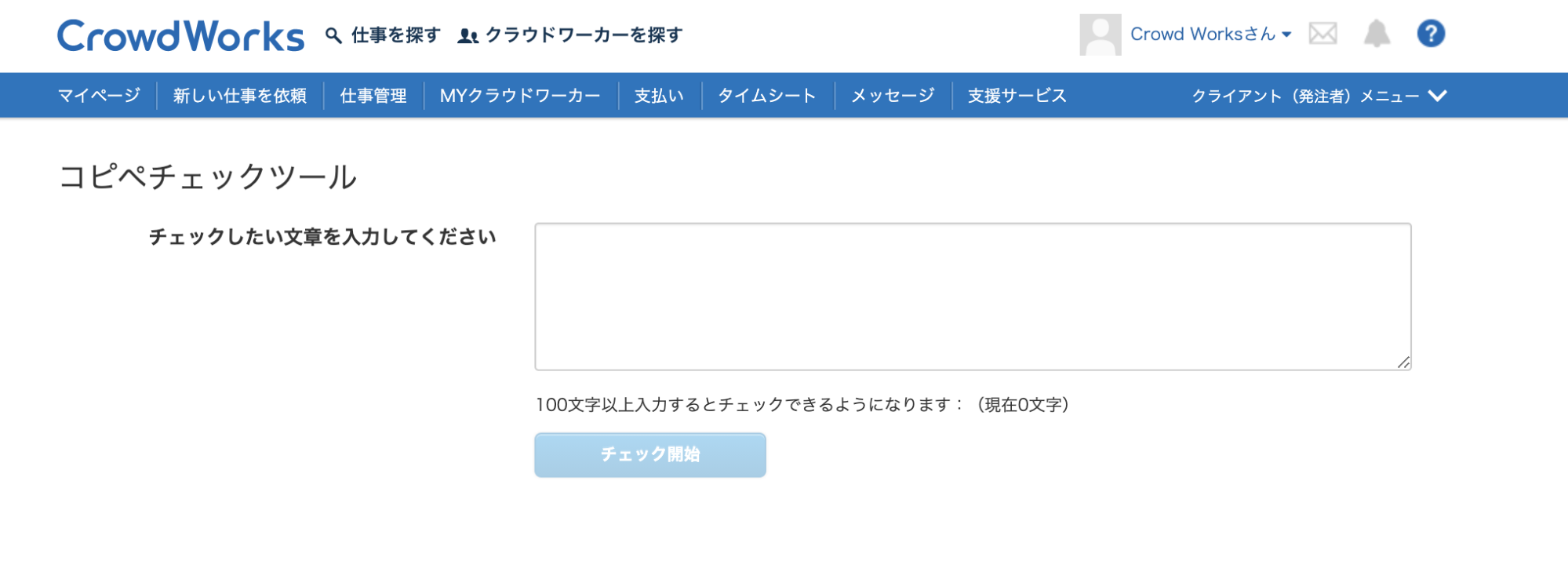Click the blue help question mark icon
Image resolution: width=1568 pixels, height=572 pixels.
1431,34
